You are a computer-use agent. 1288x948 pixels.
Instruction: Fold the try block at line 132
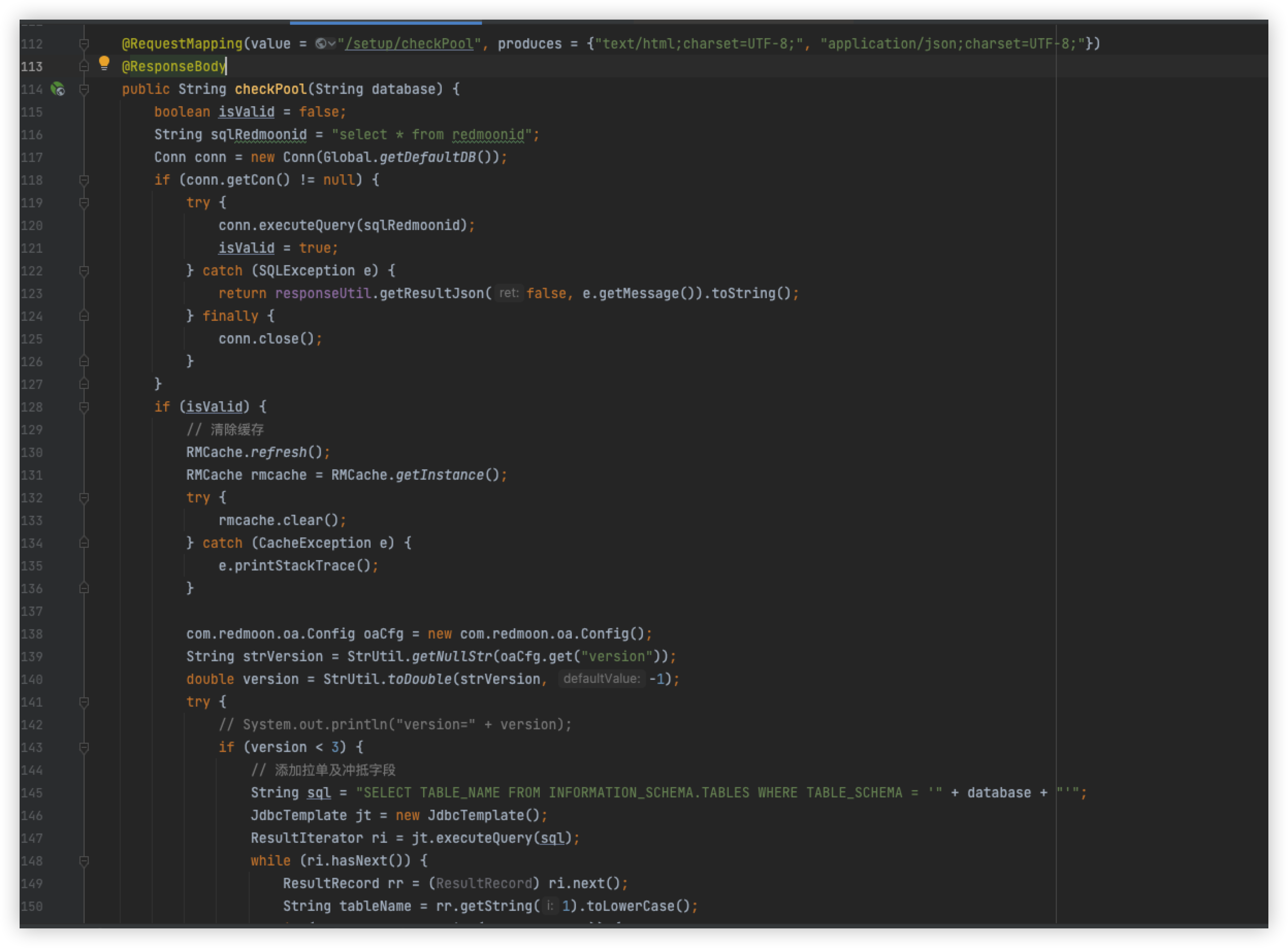pyautogui.click(x=84, y=498)
